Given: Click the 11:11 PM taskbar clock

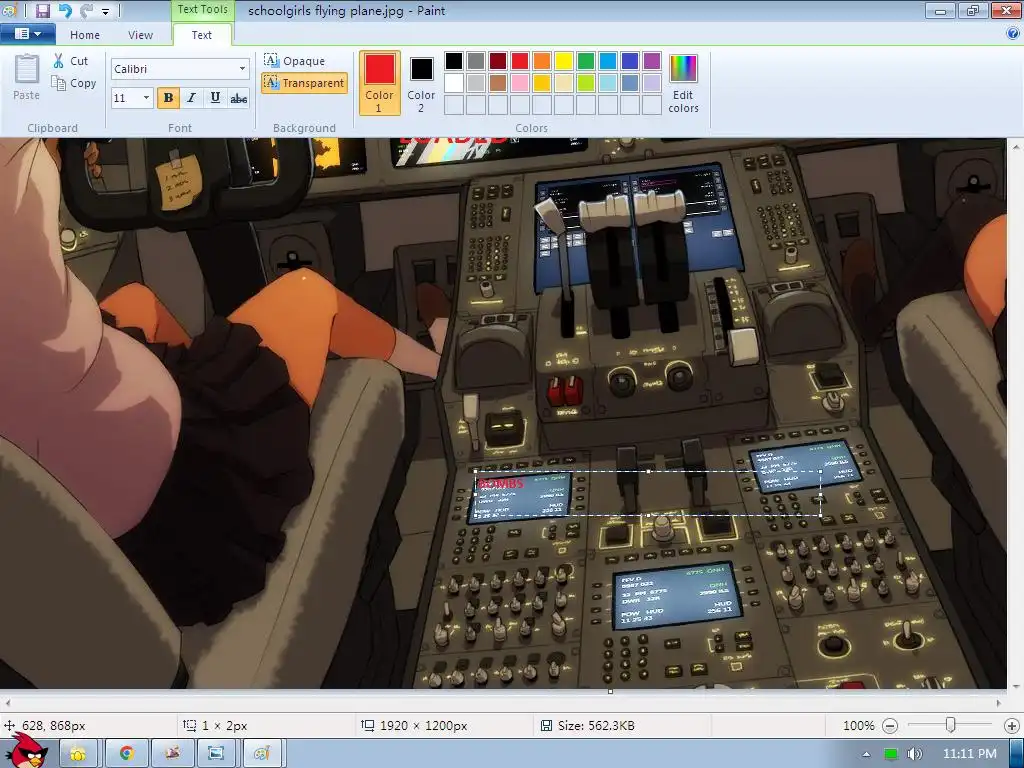Looking at the screenshot, I should coord(970,754).
